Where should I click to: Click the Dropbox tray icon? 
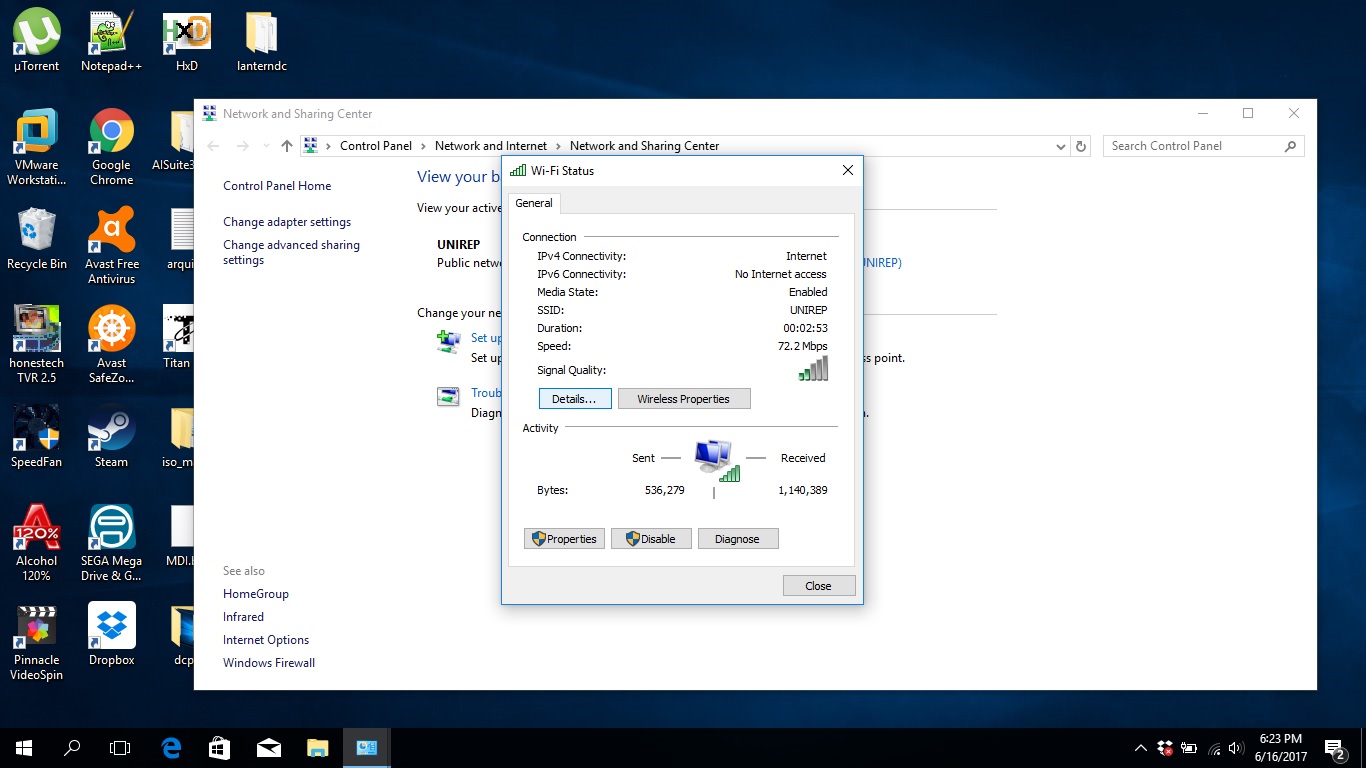point(1165,748)
